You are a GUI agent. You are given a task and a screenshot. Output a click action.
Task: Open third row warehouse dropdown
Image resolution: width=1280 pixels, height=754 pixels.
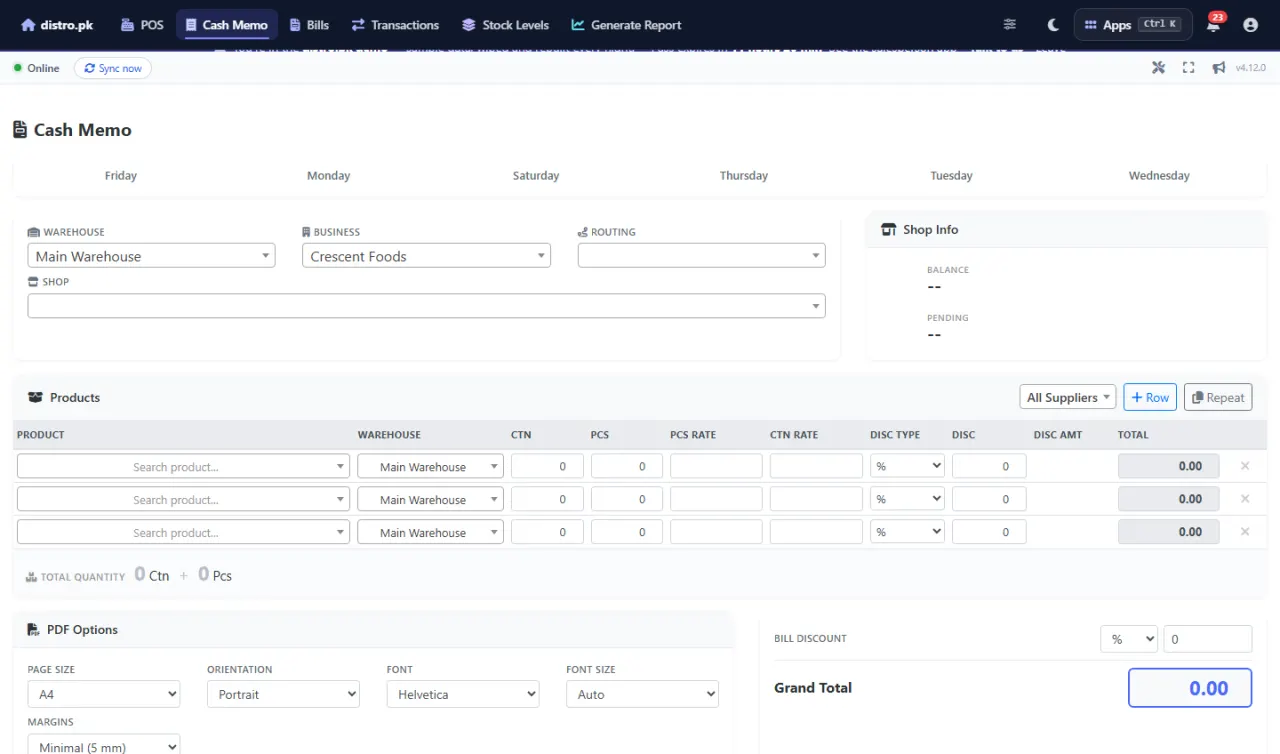[430, 532]
